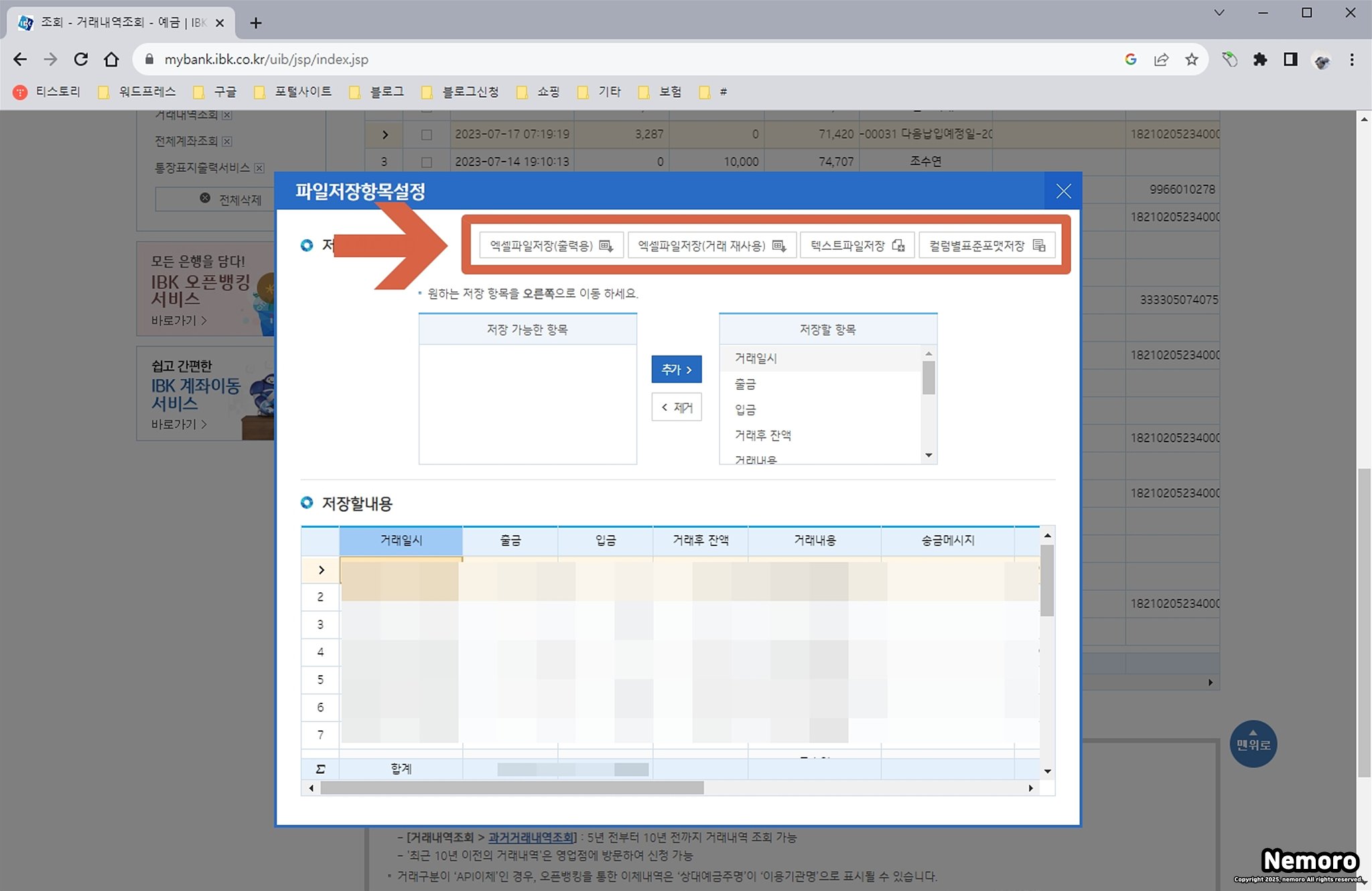Bookmark this page with star icon

coord(1191,60)
